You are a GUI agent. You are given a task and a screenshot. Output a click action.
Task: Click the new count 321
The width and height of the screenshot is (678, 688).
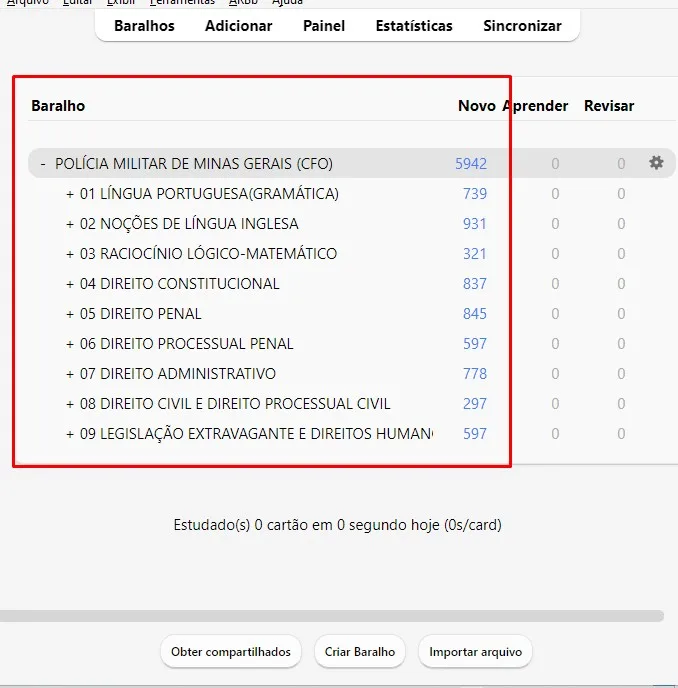click(x=475, y=254)
